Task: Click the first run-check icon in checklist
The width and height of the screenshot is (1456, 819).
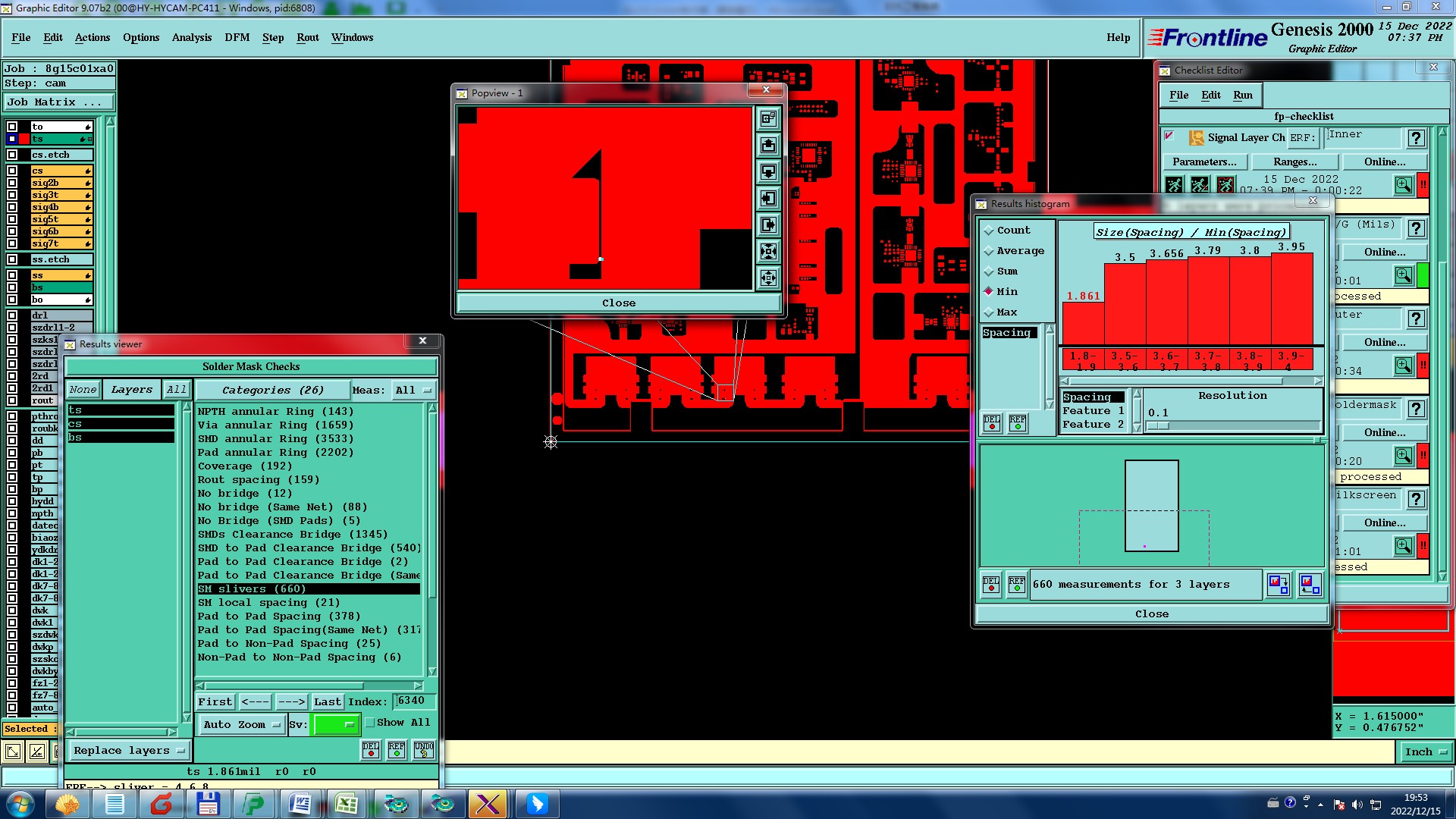Action: pos(1175,185)
